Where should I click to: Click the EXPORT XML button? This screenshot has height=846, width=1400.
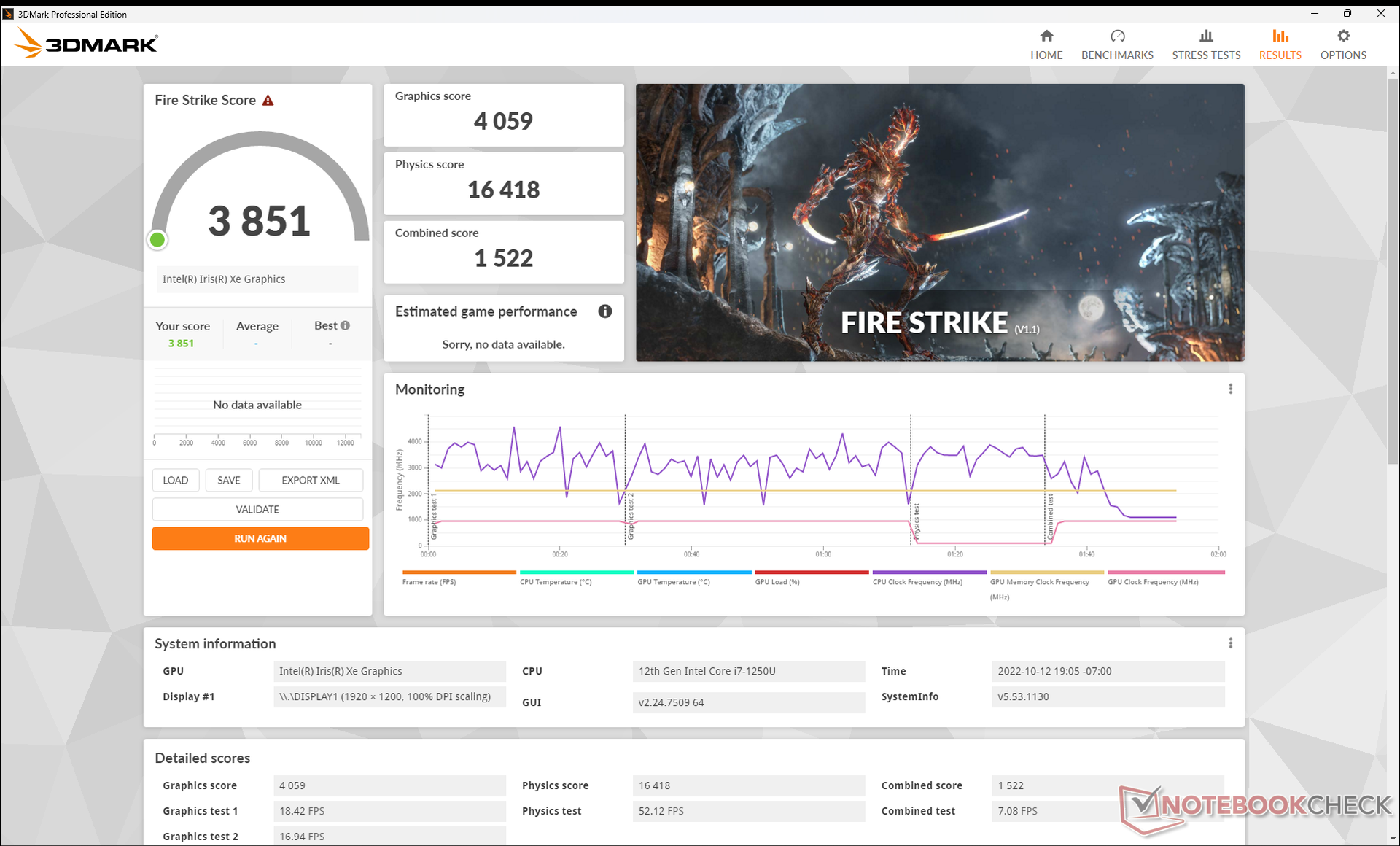click(311, 480)
